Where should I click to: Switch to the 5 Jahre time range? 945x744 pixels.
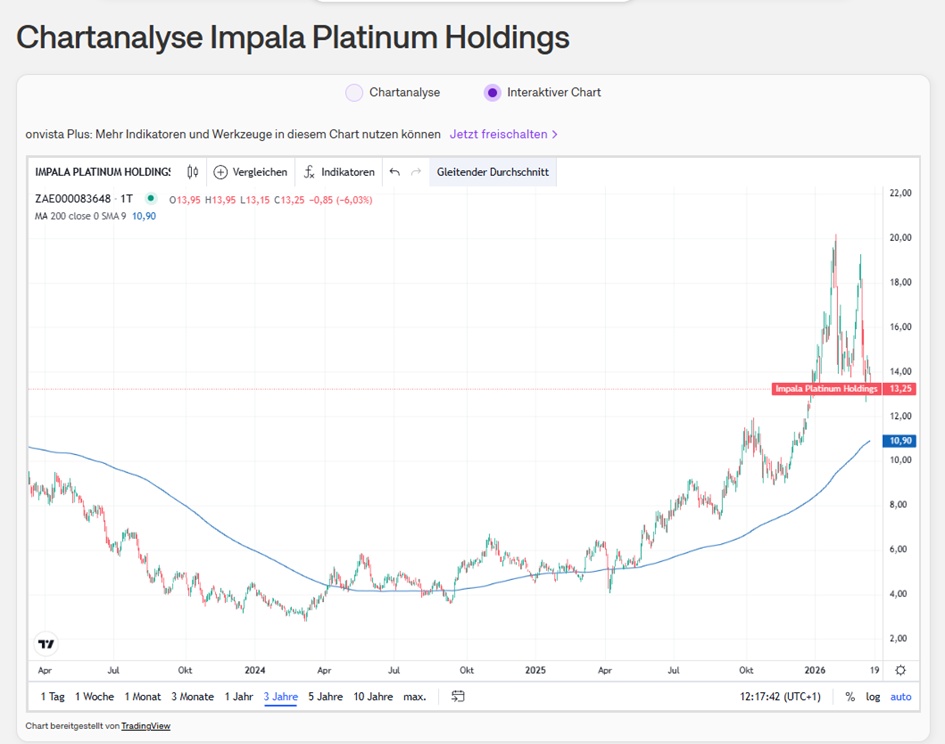tap(325, 696)
